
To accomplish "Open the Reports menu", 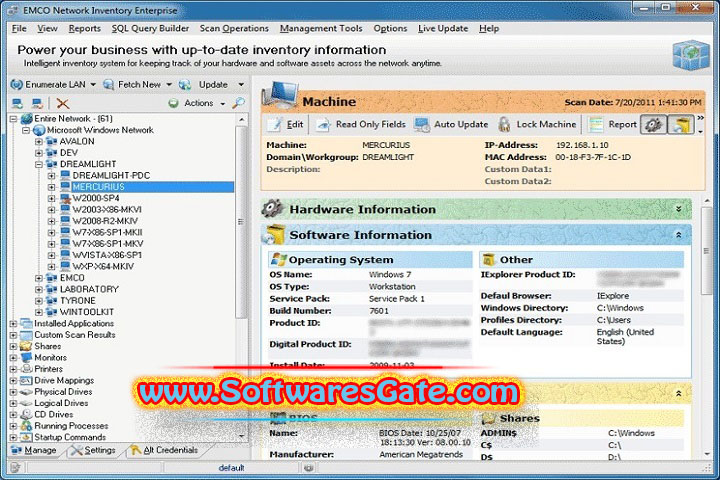I will tap(84, 28).
